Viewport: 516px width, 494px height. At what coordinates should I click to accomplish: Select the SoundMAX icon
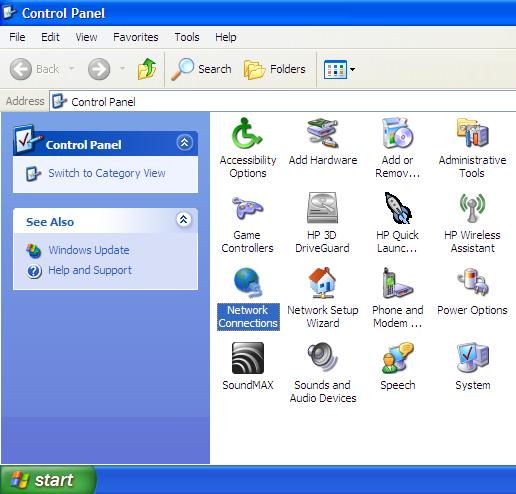tap(248, 358)
